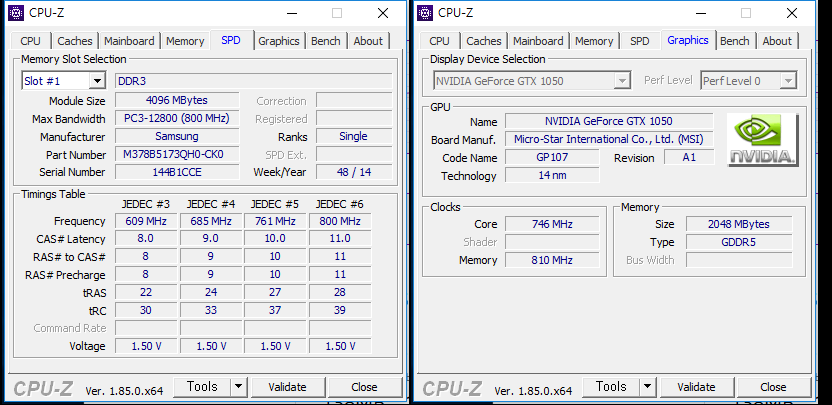This screenshot has height=405, width=832.
Task: Click JEDEC #6 frequency 800 MHz
Action: coord(340,221)
